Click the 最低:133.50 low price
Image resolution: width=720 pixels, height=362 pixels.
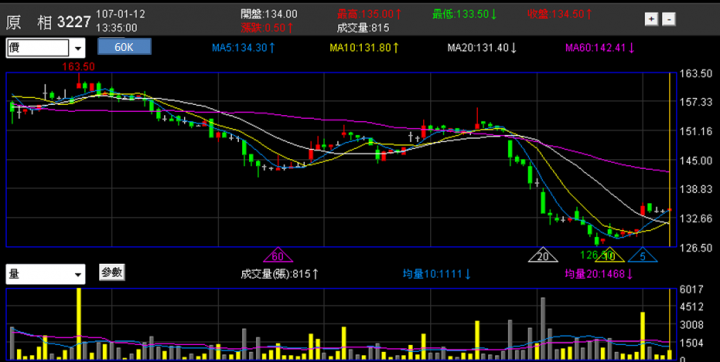tap(464, 14)
